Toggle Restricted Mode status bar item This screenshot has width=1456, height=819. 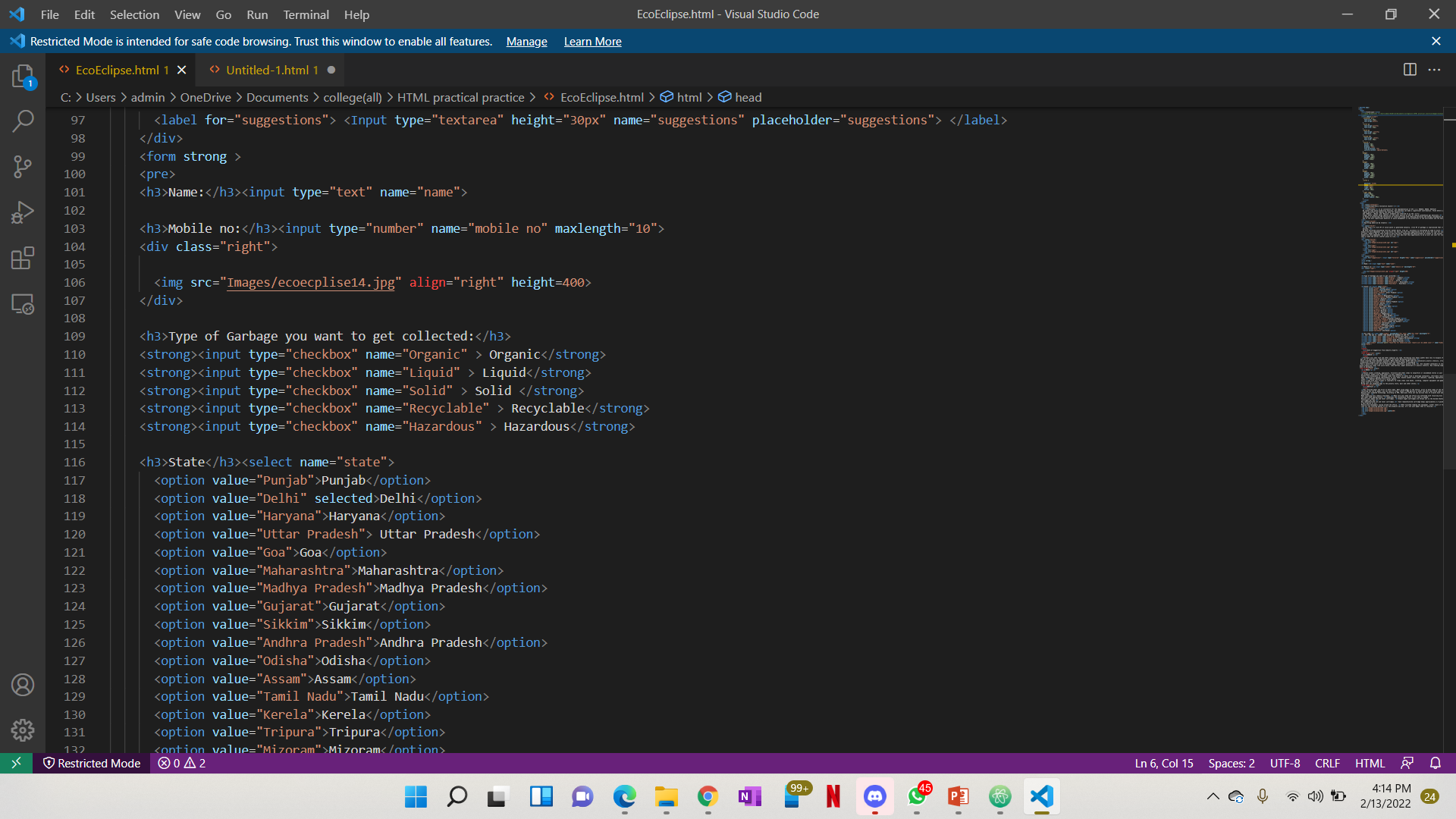(92, 763)
